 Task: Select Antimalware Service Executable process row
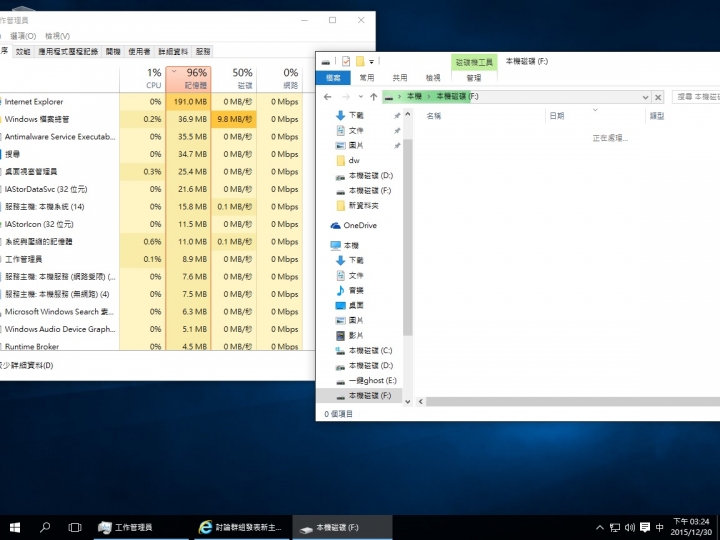(x=151, y=137)
